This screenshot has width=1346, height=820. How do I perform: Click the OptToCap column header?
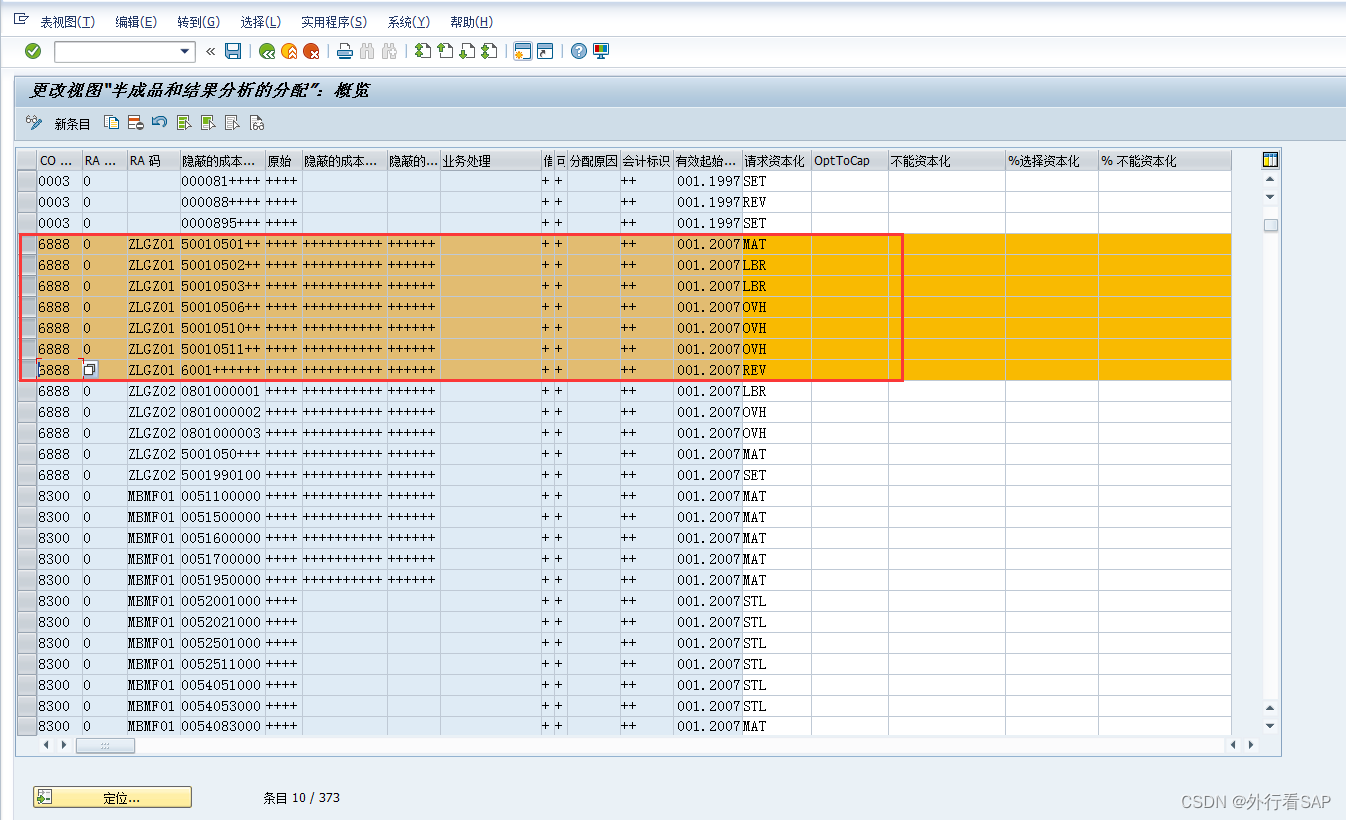click(849, 161)
